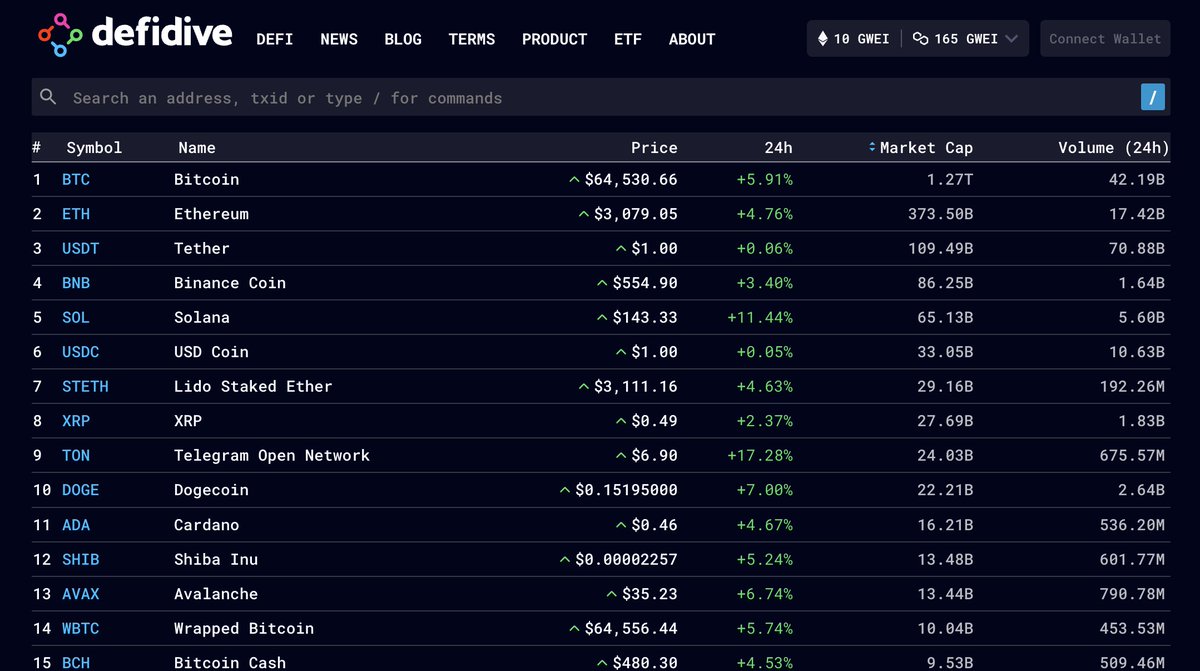Open the BLOG page
This screenshot has width=1200, height=671.
(x=403, y=39)
